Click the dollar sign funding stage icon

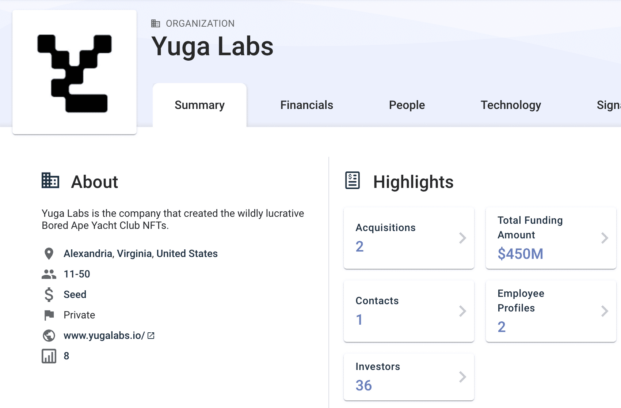(49, 295)
